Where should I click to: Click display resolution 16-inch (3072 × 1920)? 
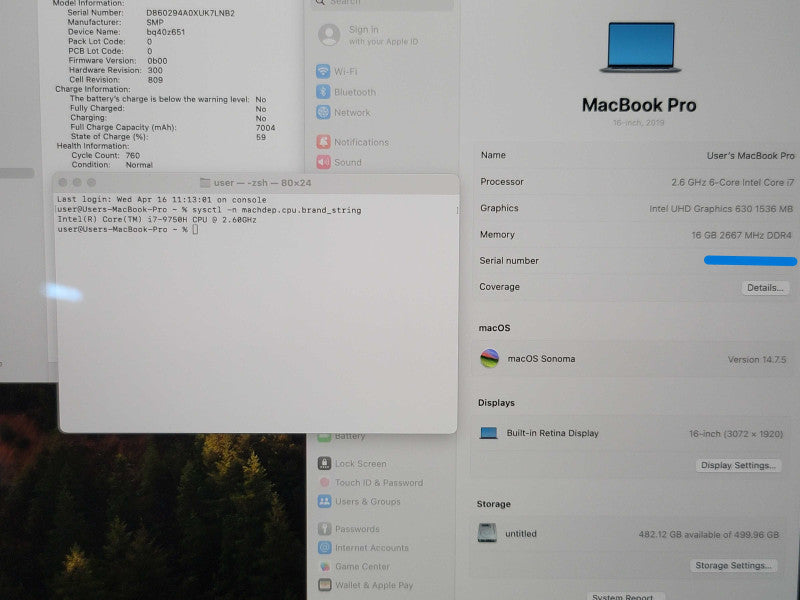(x=736, y=434)
